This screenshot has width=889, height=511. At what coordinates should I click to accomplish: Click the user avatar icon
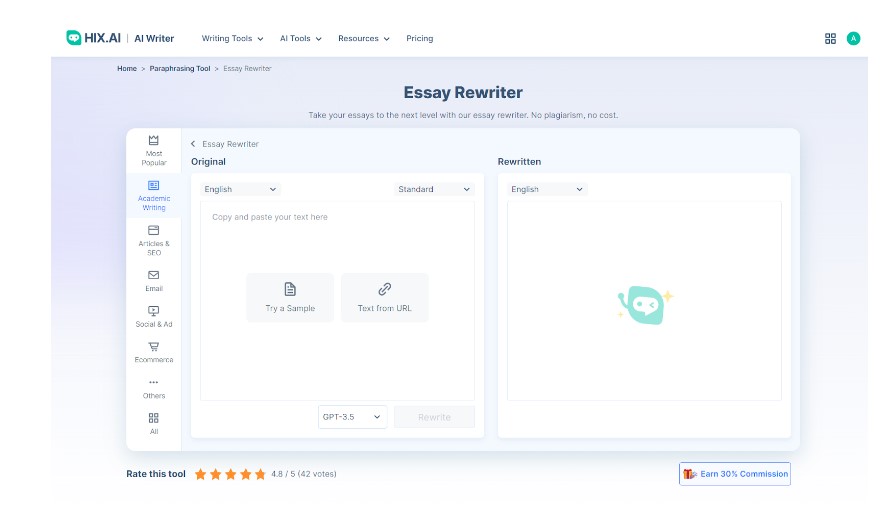(853, 38)
